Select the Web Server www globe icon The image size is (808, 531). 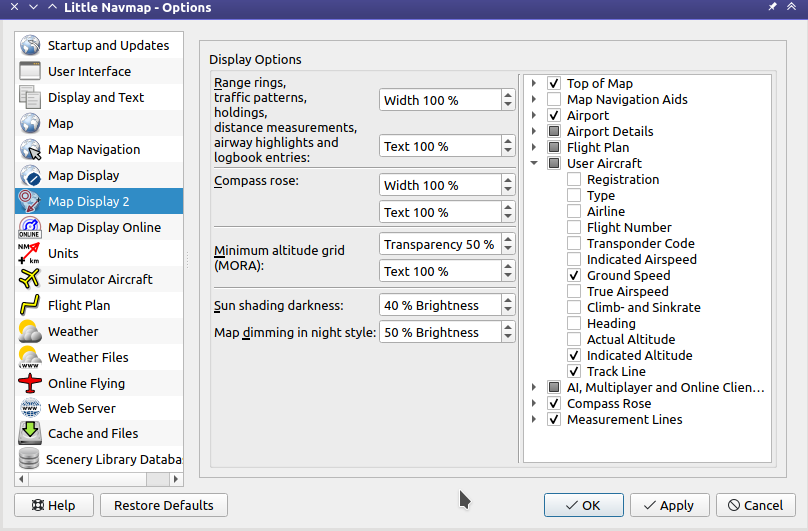coord(30,408)
